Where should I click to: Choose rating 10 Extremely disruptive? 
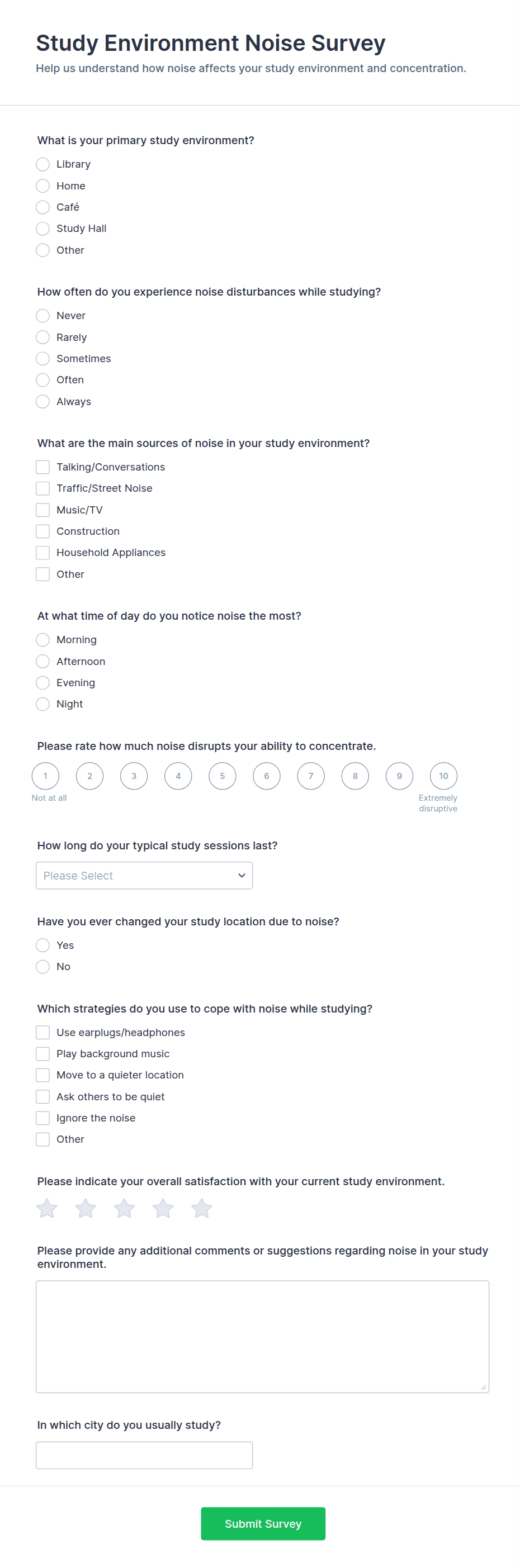pyautogui.click(x=443, y=776)
